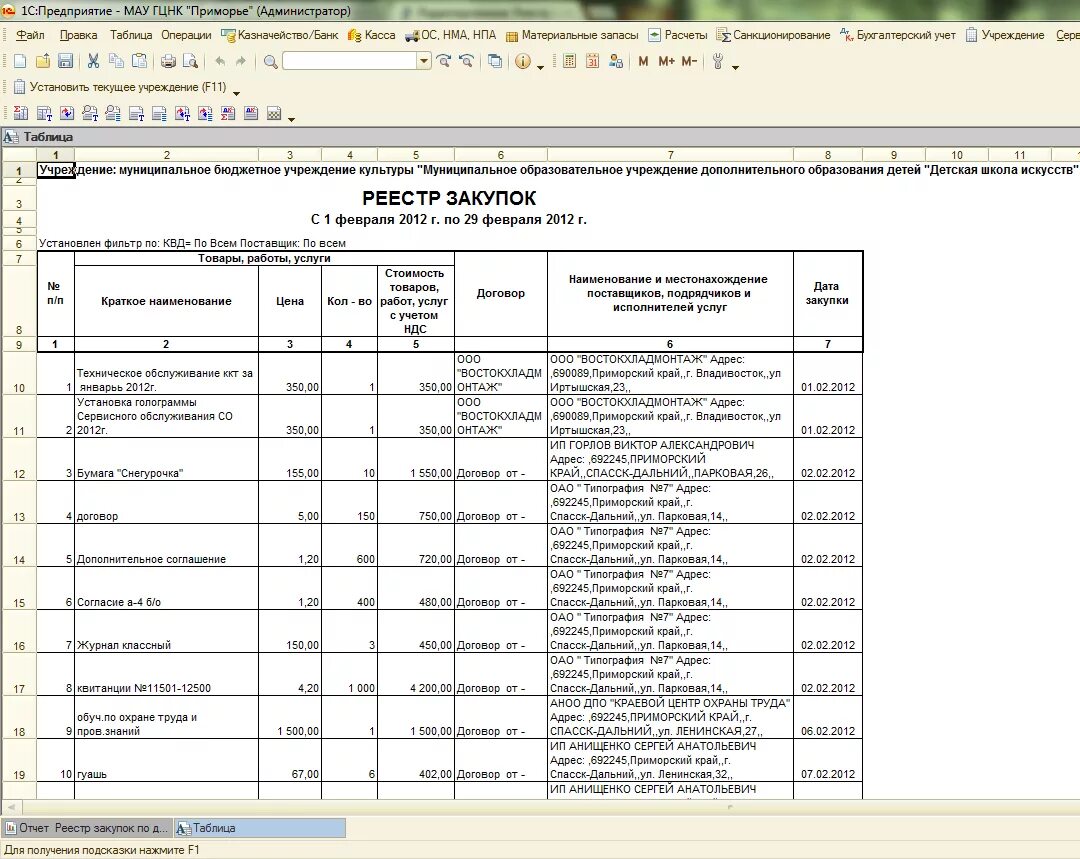Click cell Бумага "Снегурочка"
This screenshot has width=1080, height=859.
pos(166,459)
